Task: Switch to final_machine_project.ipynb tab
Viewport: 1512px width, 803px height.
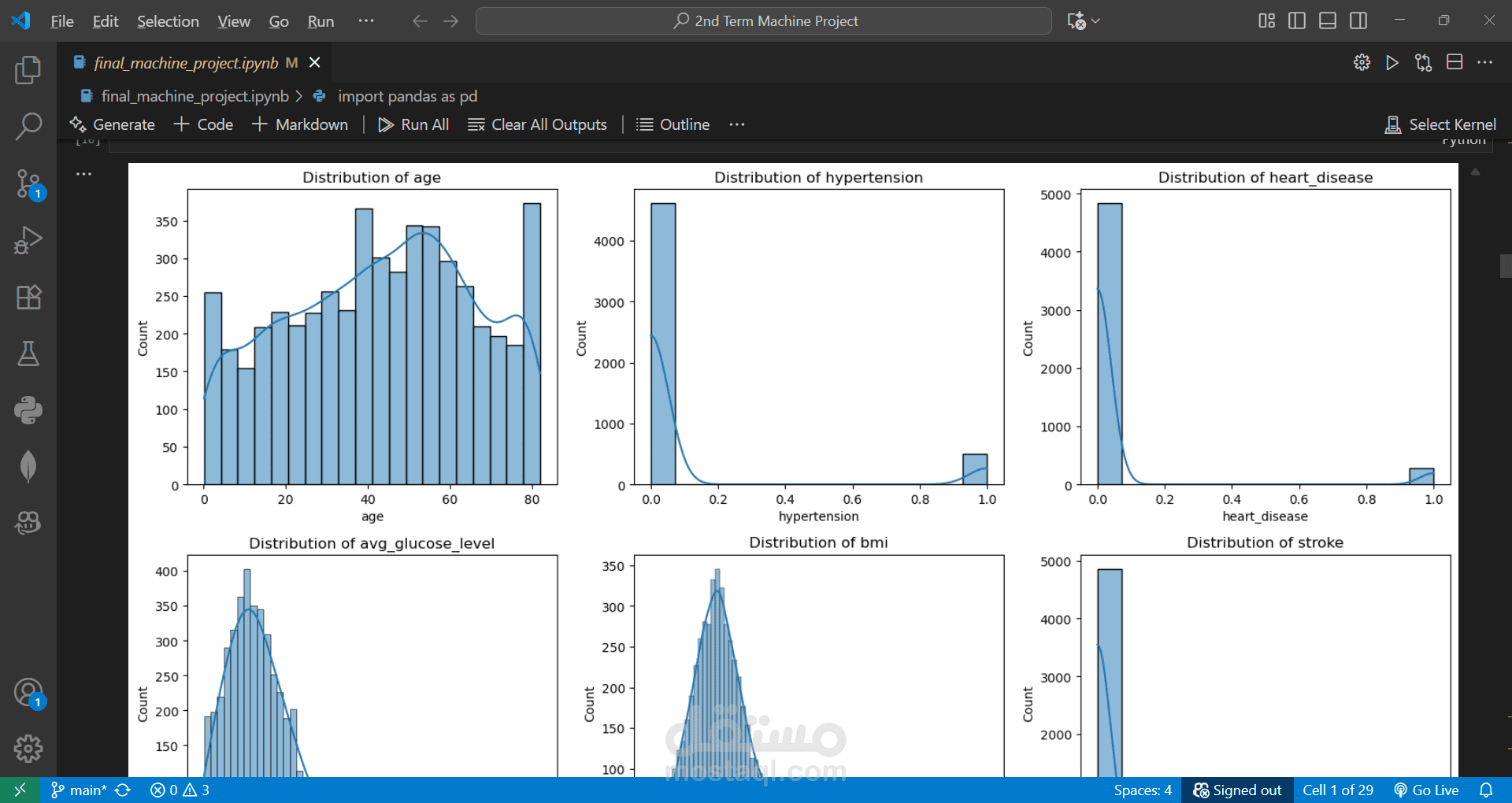Action: 186,63
